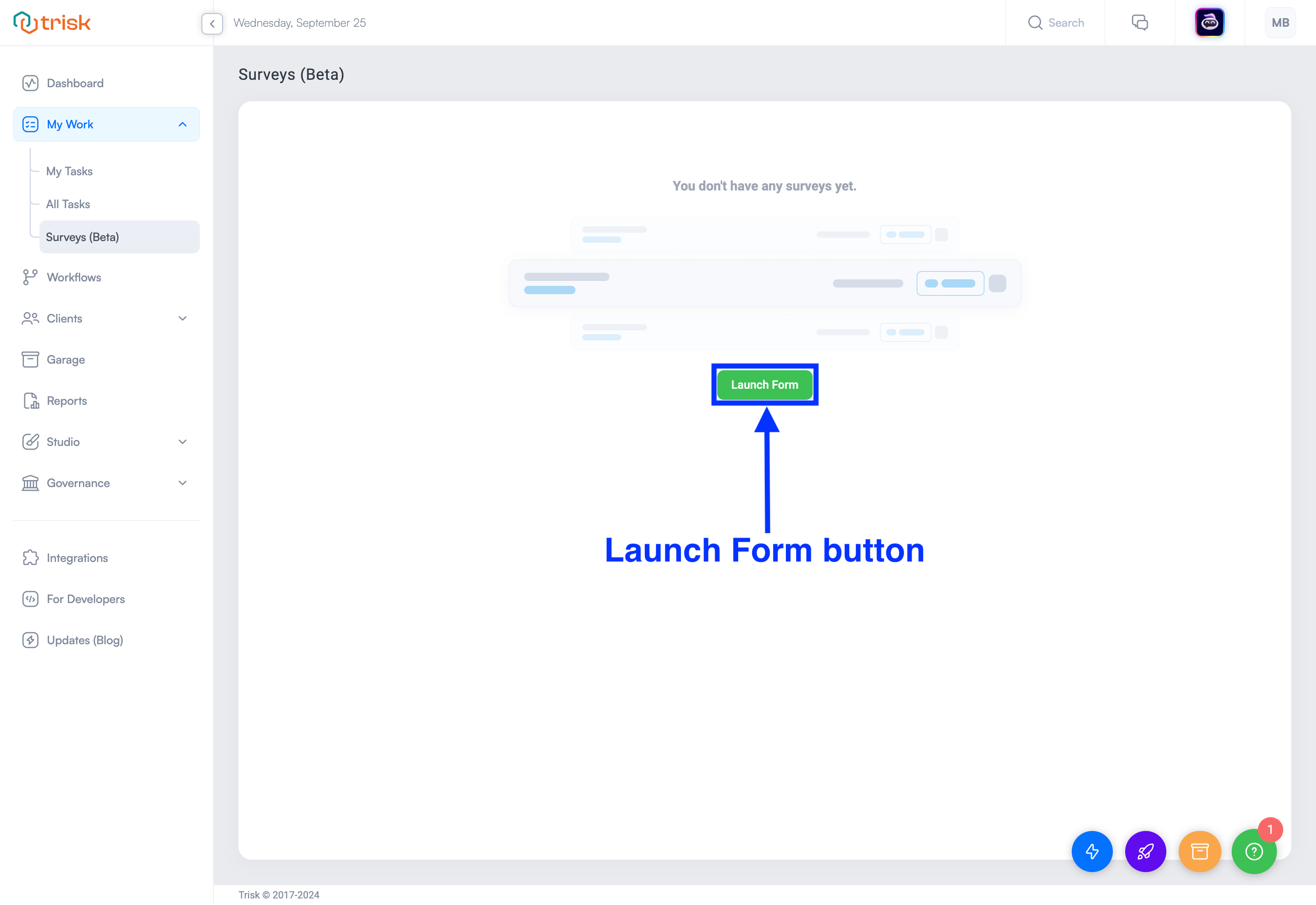1316x905 pixels.
Task: Click the Studio pencil icon
Action: tap(30, 442)
